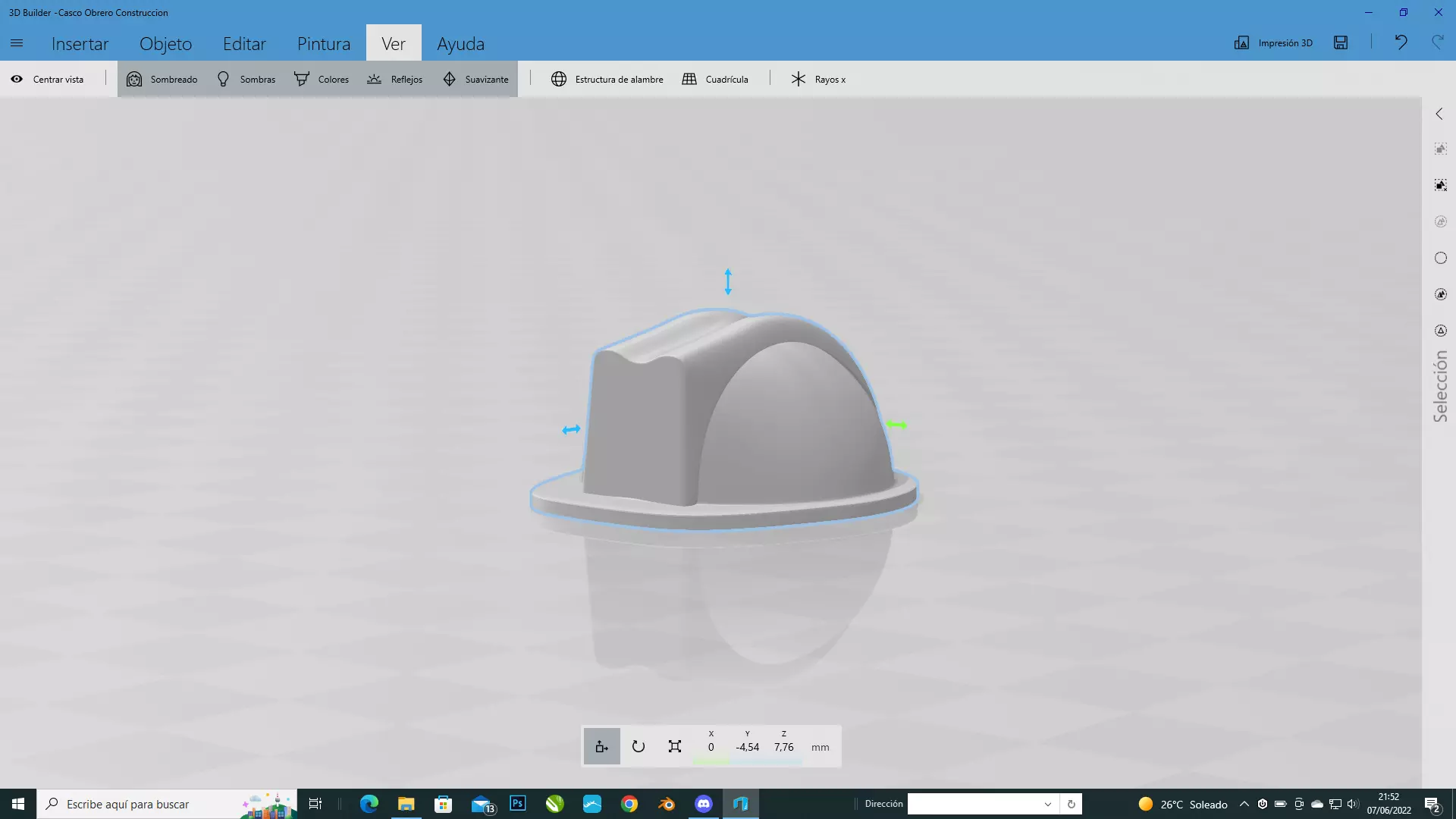1456x819 pixels.
Task: Open the Dirección address dropdown arrow
Action: point(1047,804)
